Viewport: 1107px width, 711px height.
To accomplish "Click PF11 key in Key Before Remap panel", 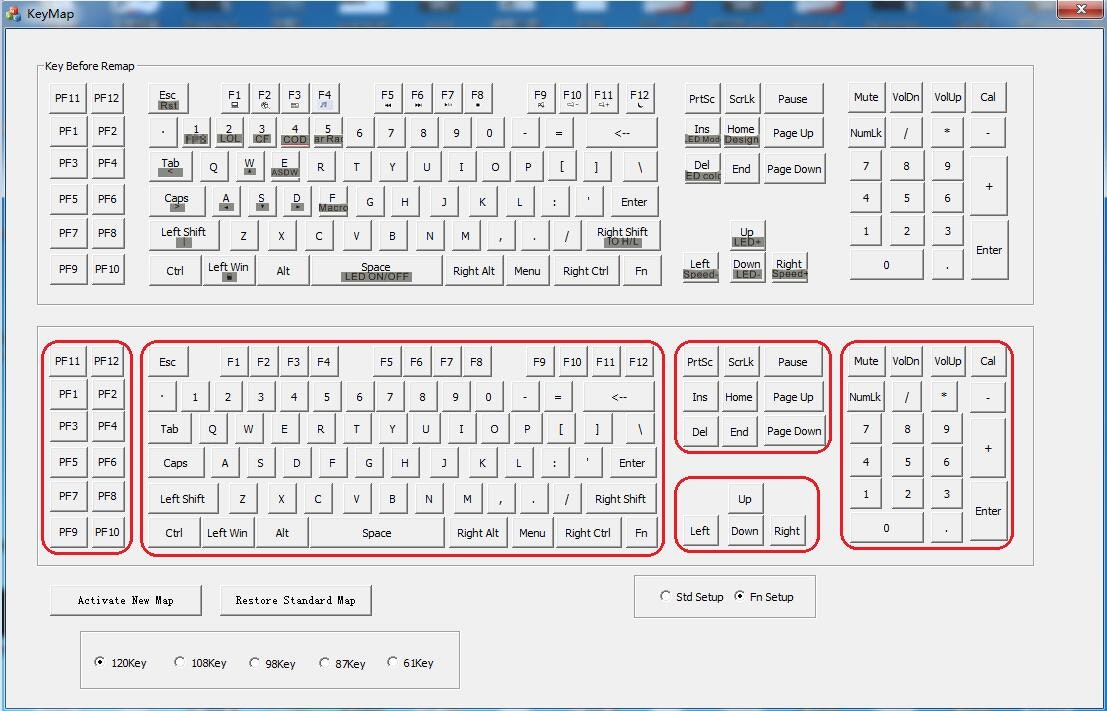I will click(x=68, y=98).
